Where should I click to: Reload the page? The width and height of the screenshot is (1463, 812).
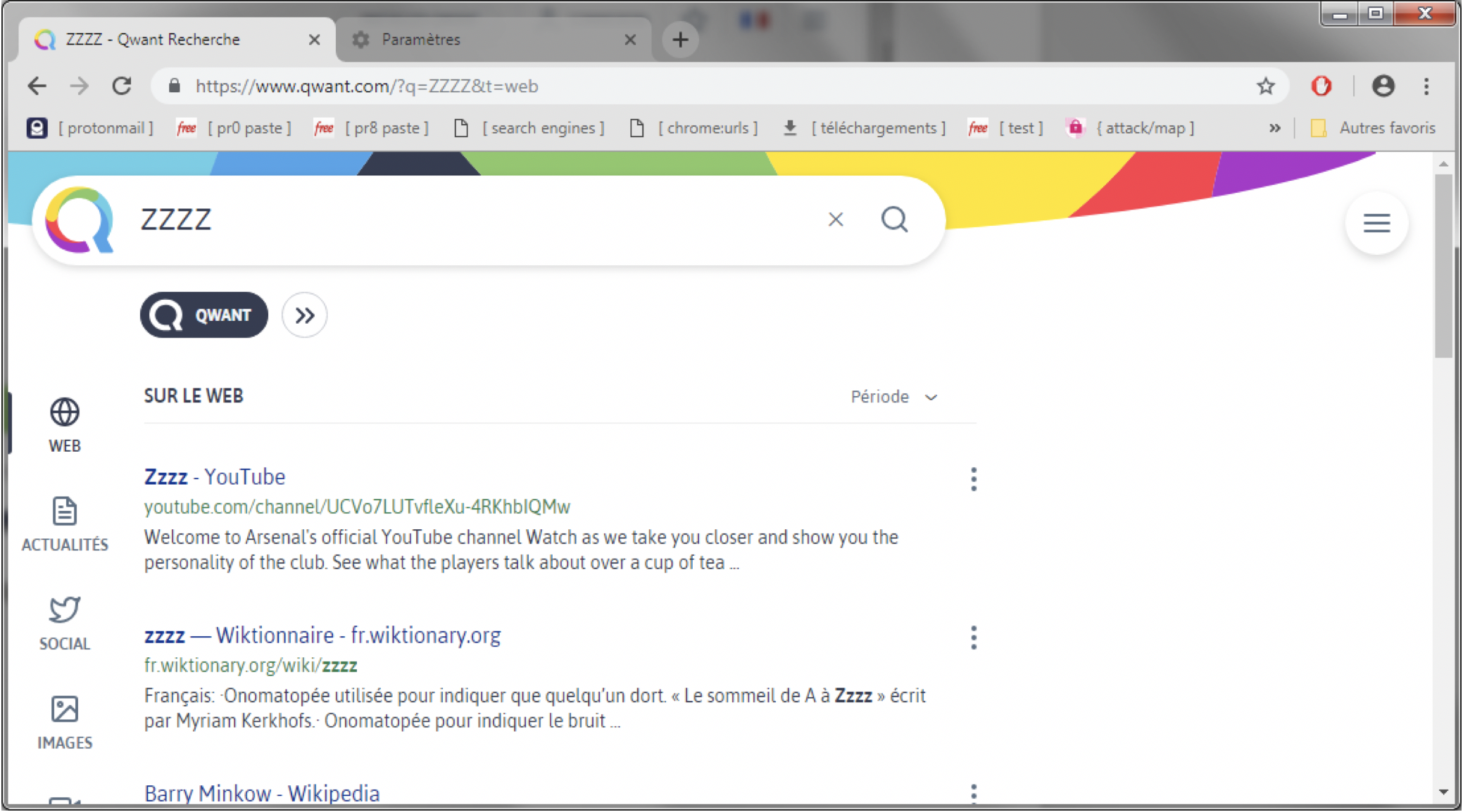pyautogui.click(x=122, y=86)
